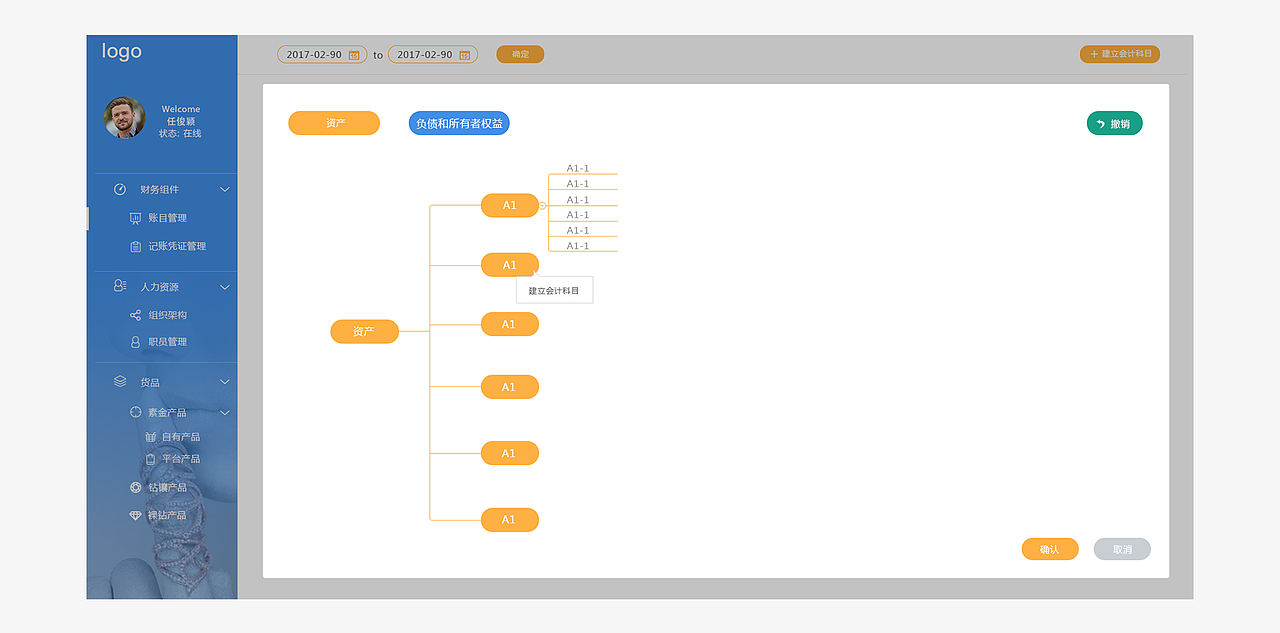Click the 财务组件 gauge icon
This screenshot has width=1280, height=633.
point(120,189)
